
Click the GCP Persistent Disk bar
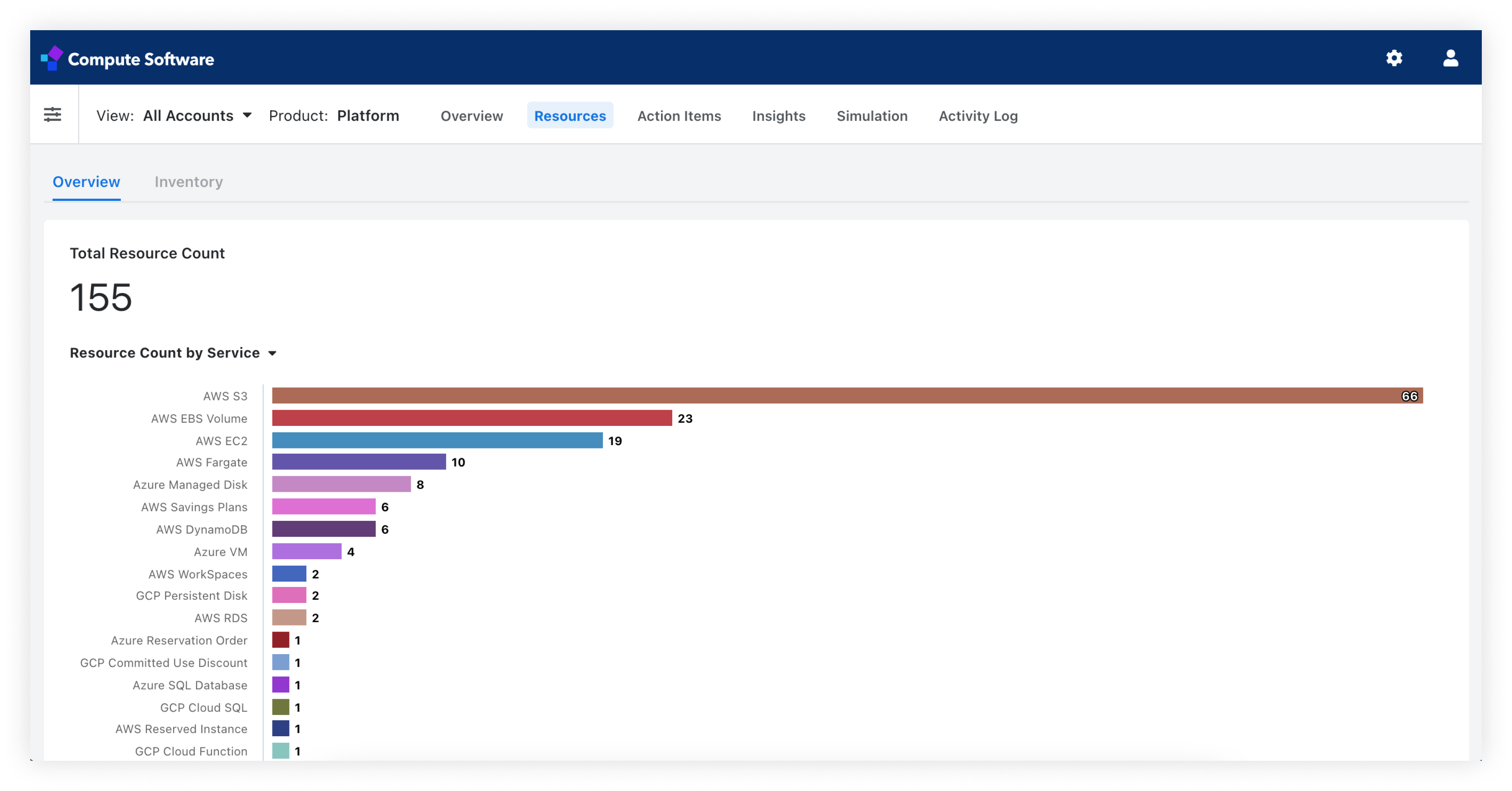(x=289, y=595)
